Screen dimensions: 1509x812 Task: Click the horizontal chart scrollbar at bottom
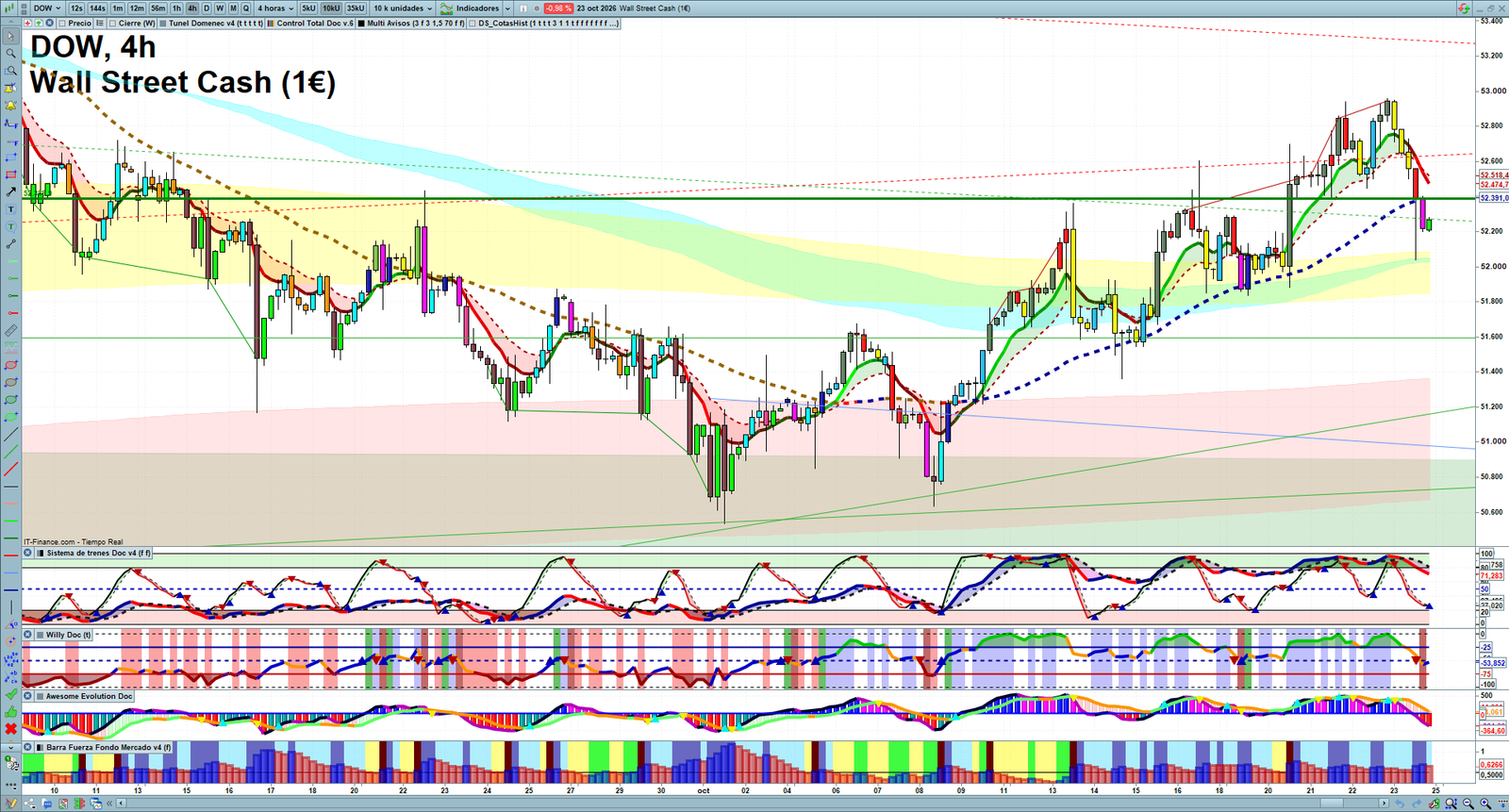[752, 804]
